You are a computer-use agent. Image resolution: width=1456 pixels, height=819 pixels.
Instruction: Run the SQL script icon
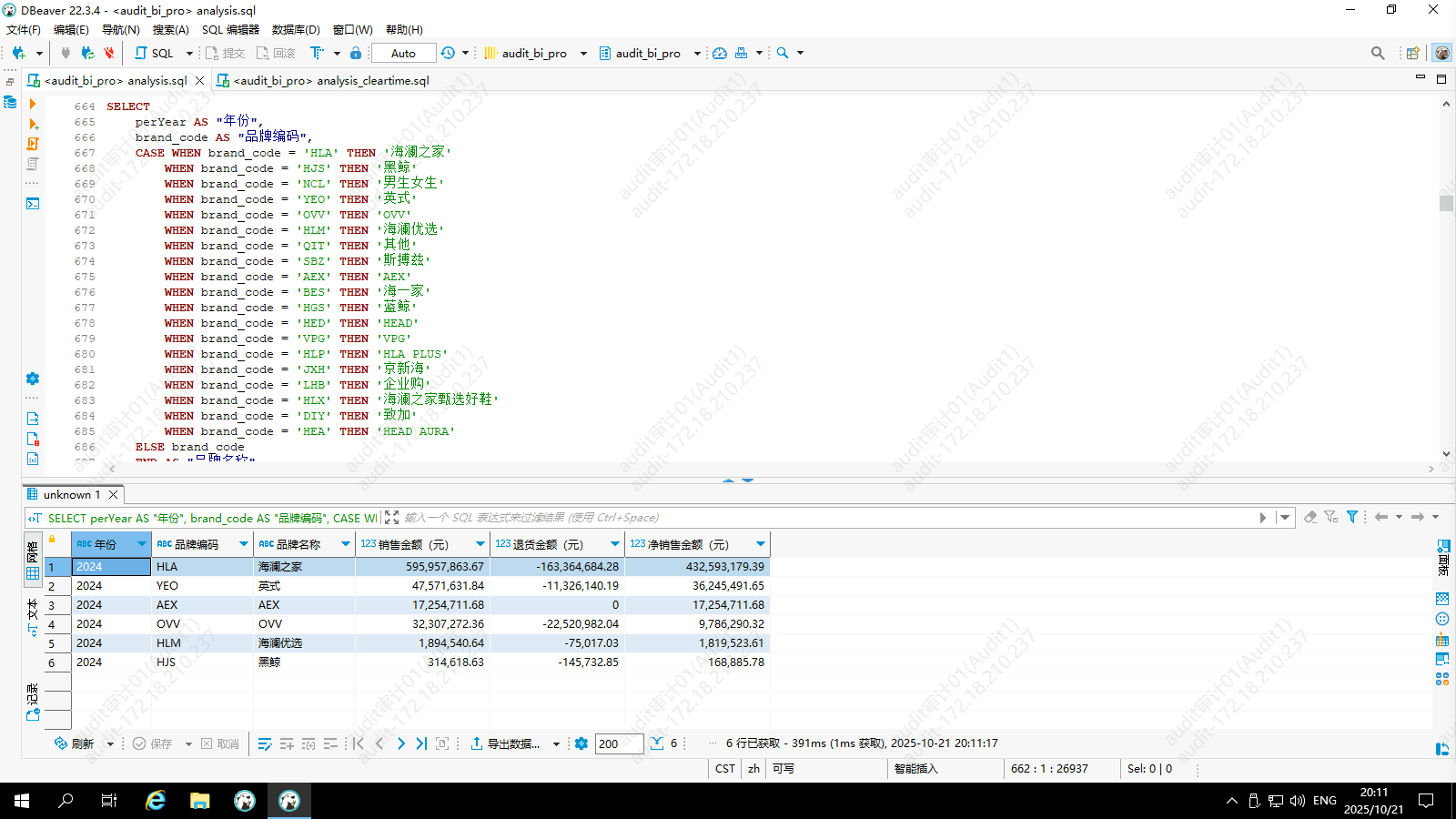[x=33, y=144]
